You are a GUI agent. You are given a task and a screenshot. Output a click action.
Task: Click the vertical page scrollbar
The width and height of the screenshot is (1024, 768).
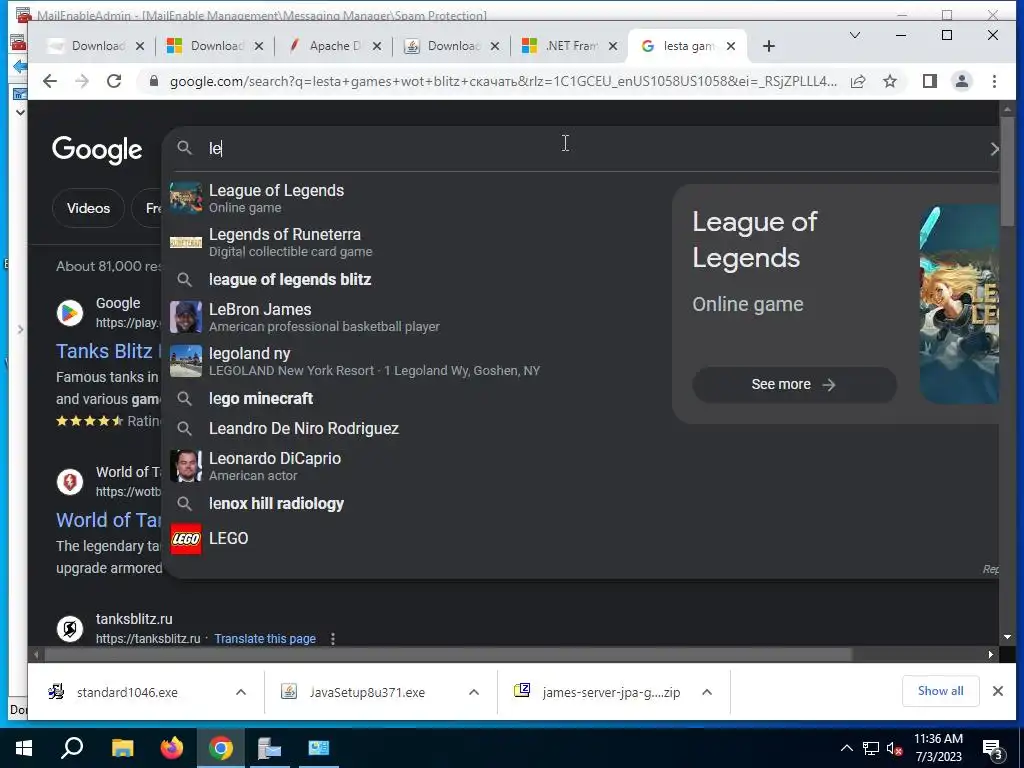pos(1008,171)
